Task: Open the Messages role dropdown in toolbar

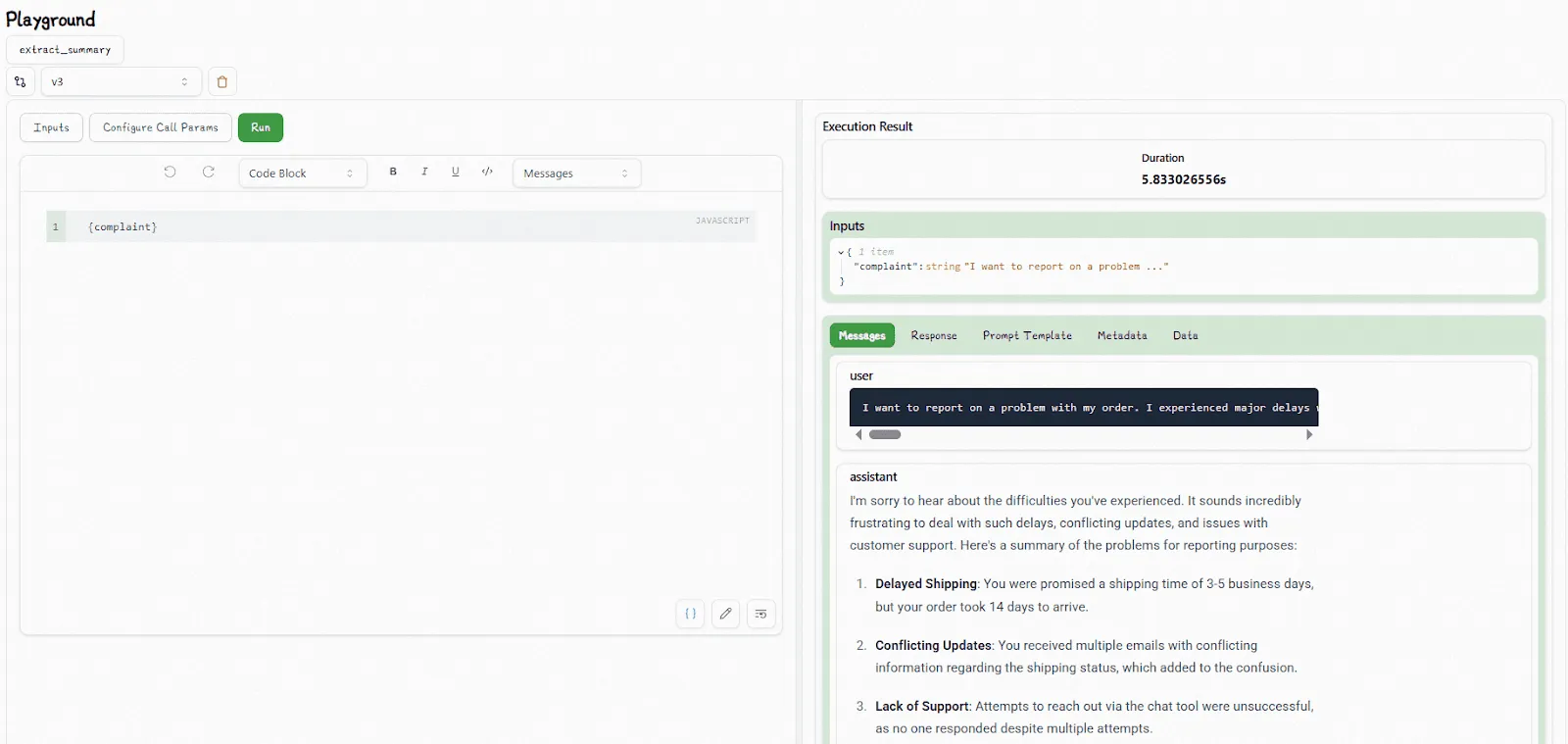Action: pos(576,174)
